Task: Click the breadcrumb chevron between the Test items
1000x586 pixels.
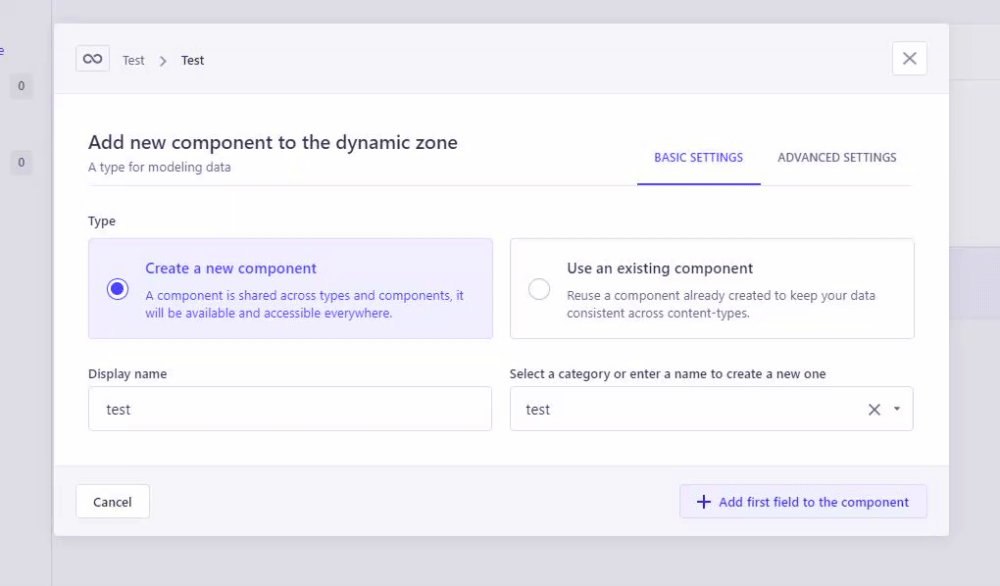Action: [161, 59]
